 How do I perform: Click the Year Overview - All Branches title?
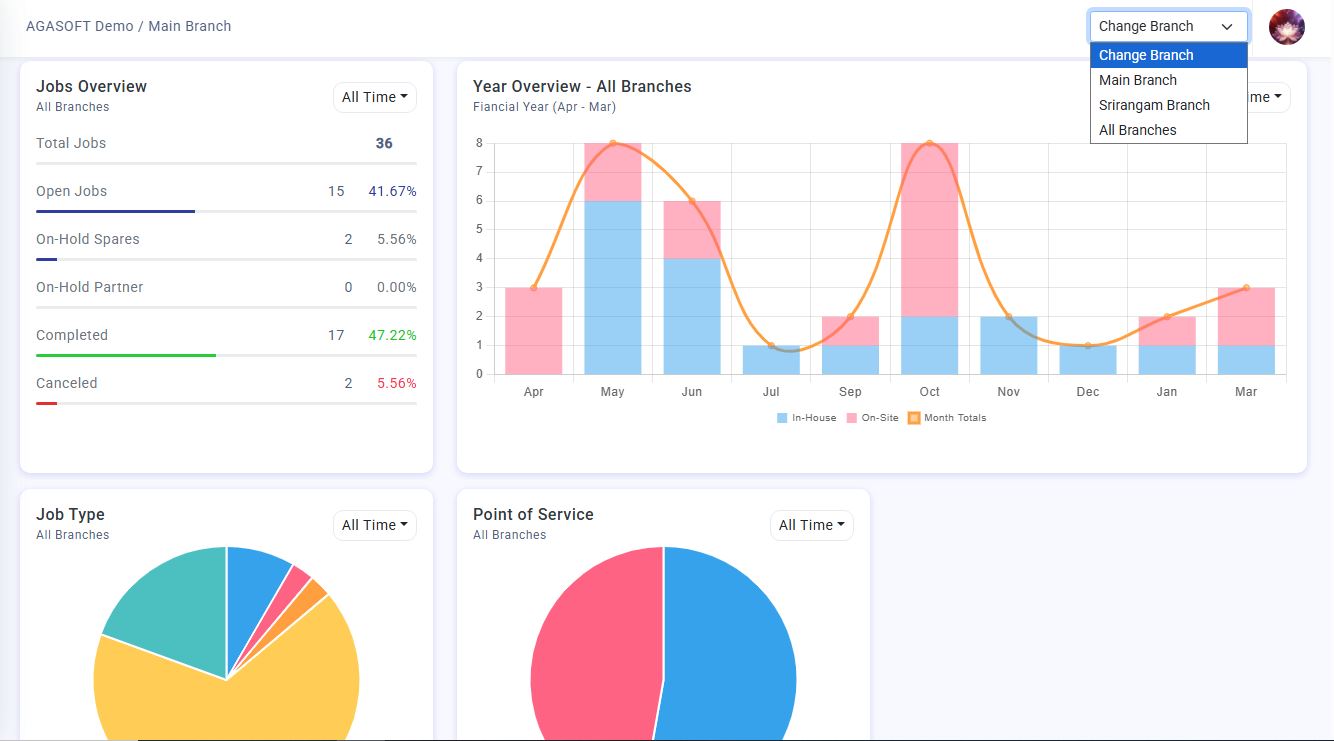click(x=582, y=86)
